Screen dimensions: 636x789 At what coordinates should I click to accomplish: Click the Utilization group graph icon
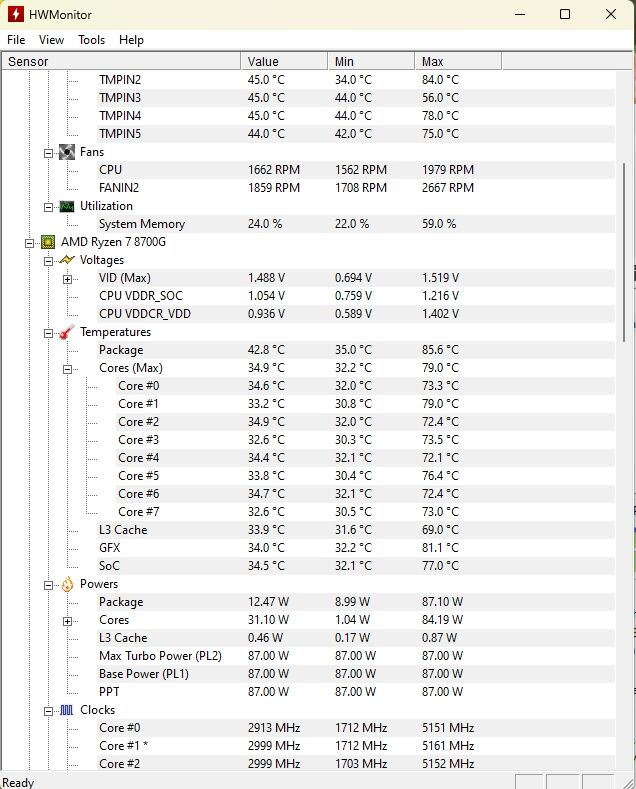point(67,206)
